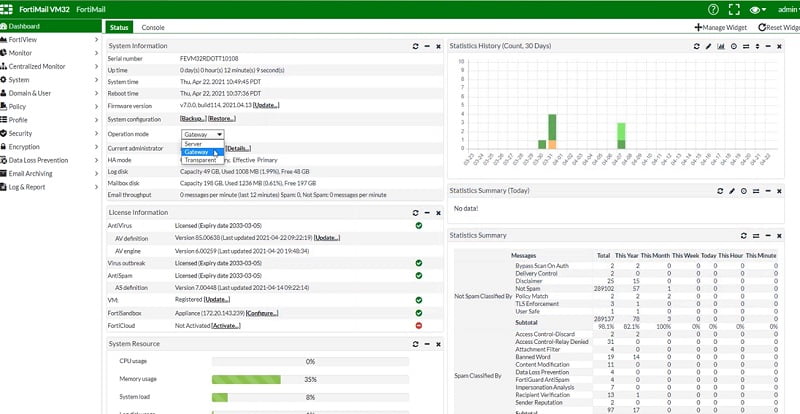Expand the System sidebar menu
Screen dimensions: 800x414
tap(51, 80)
